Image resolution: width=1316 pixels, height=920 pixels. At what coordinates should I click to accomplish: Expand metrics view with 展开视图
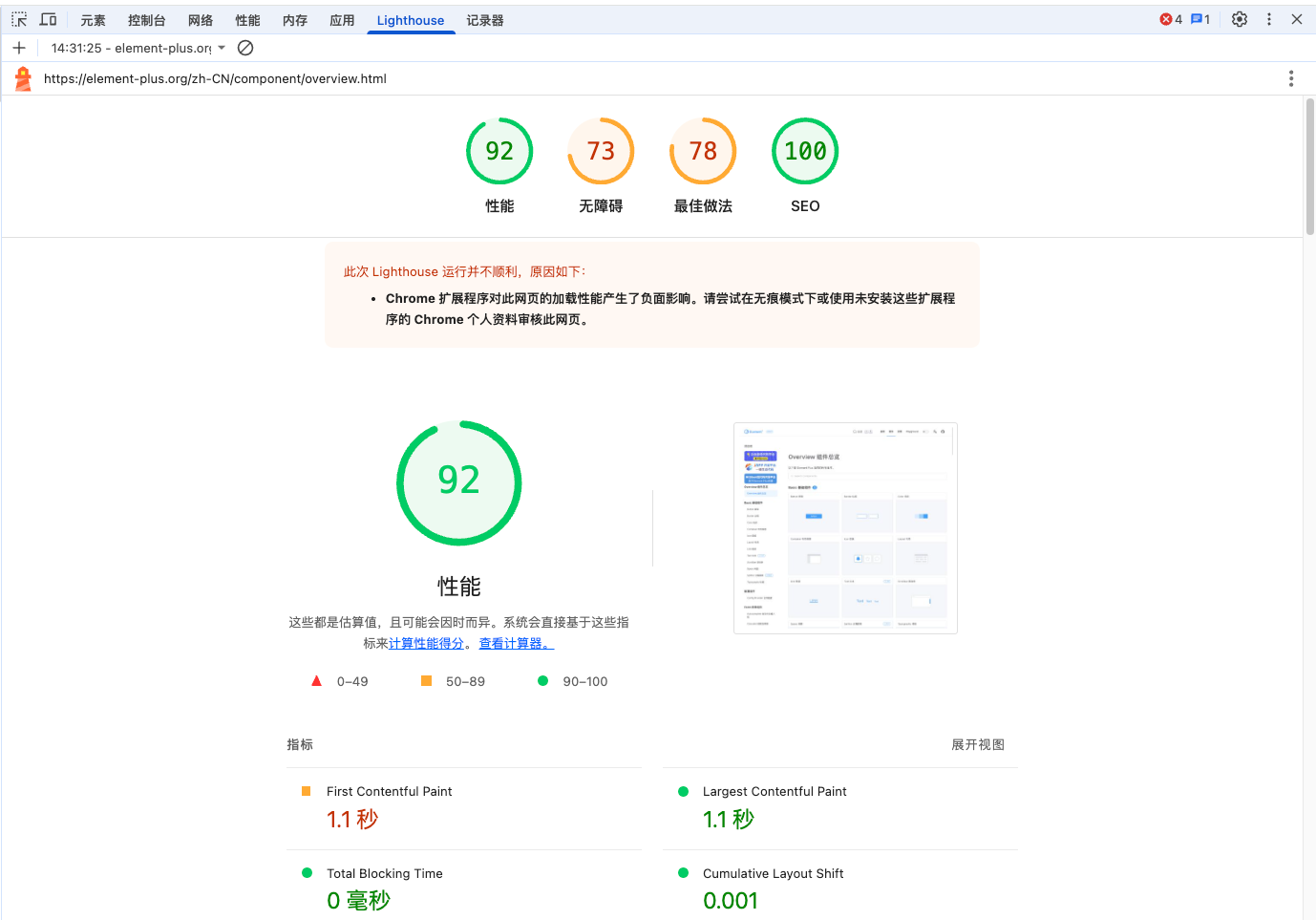click(977, 744)
